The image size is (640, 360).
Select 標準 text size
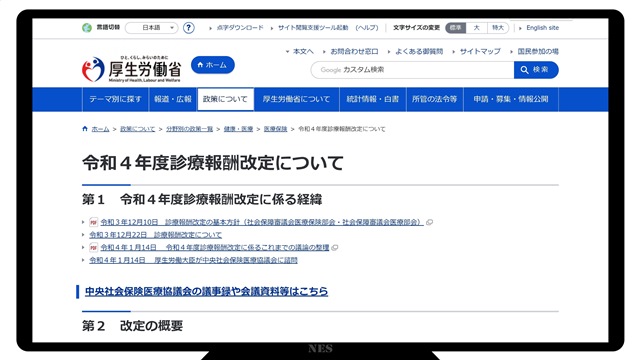click(456, 28)
